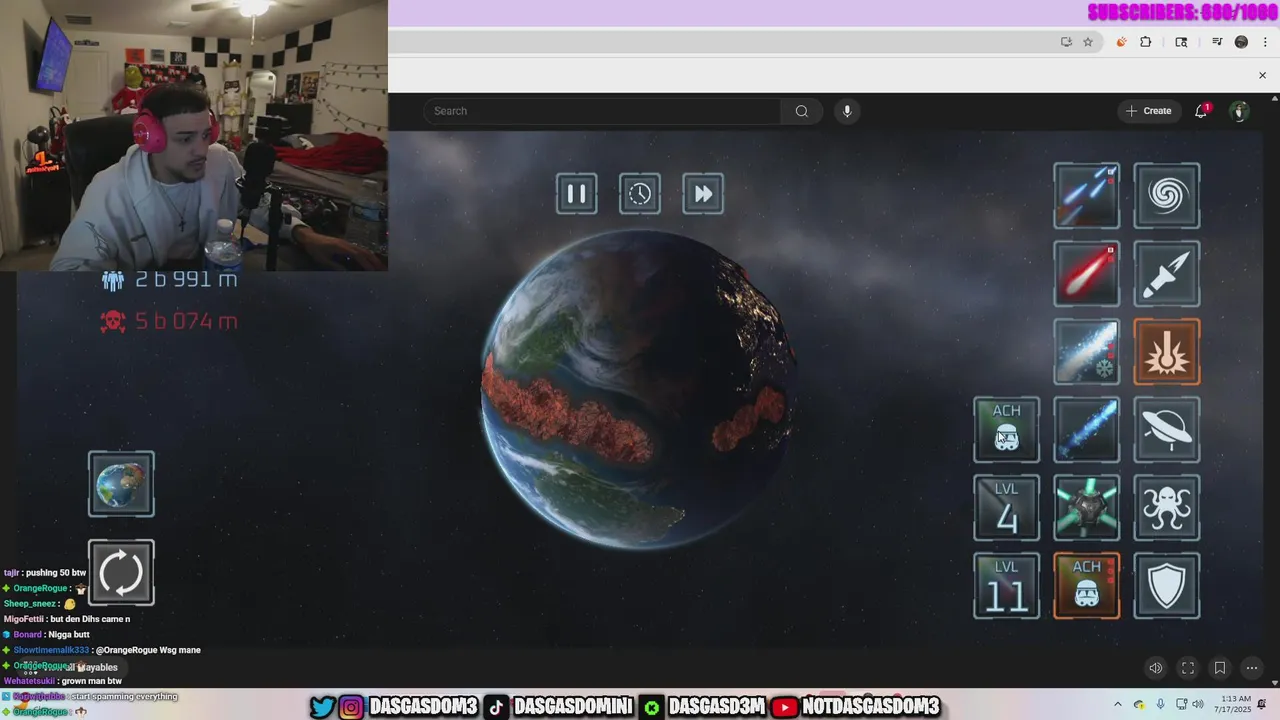This screenshot has height=720, width=1280.
Task: Open the Windows notification bell
Action: [x=1262, y=705]
